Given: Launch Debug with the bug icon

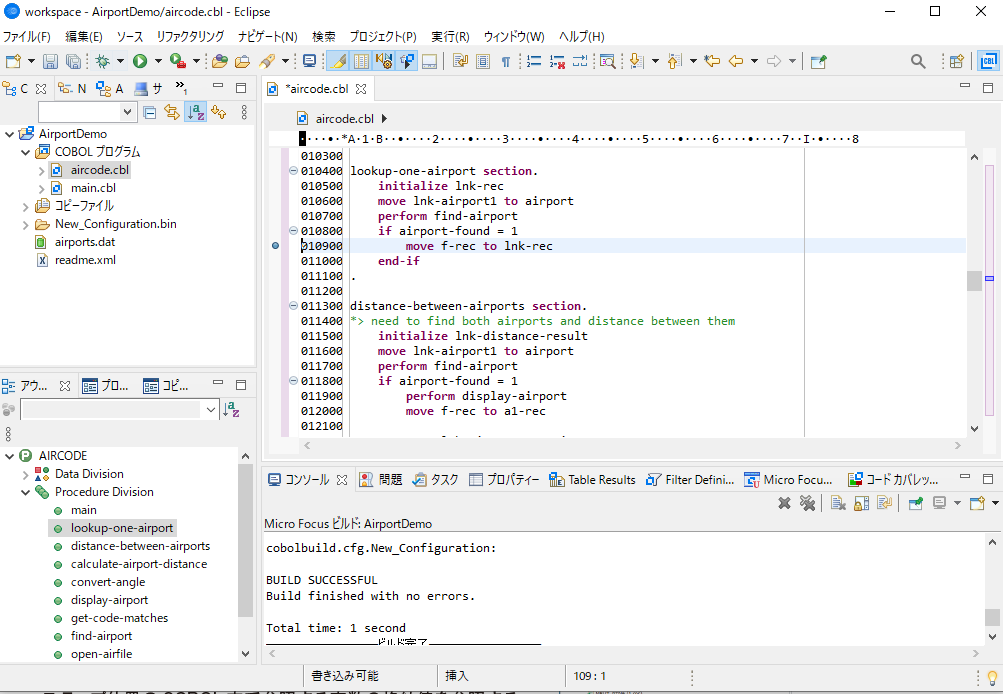Looking at the screenshot, I should point(102,61).
